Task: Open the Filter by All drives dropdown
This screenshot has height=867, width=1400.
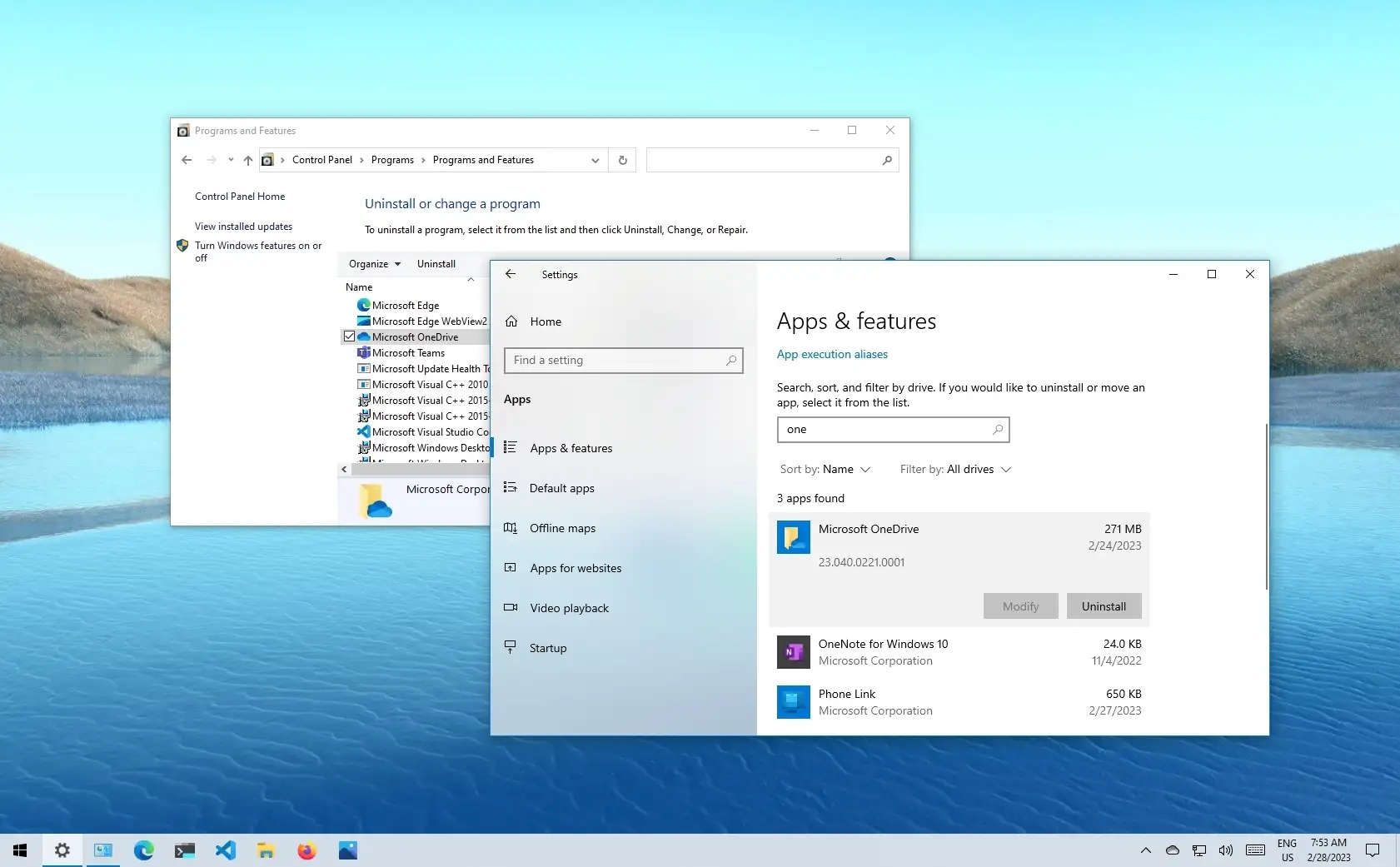Action: click(x=955, y=470)
